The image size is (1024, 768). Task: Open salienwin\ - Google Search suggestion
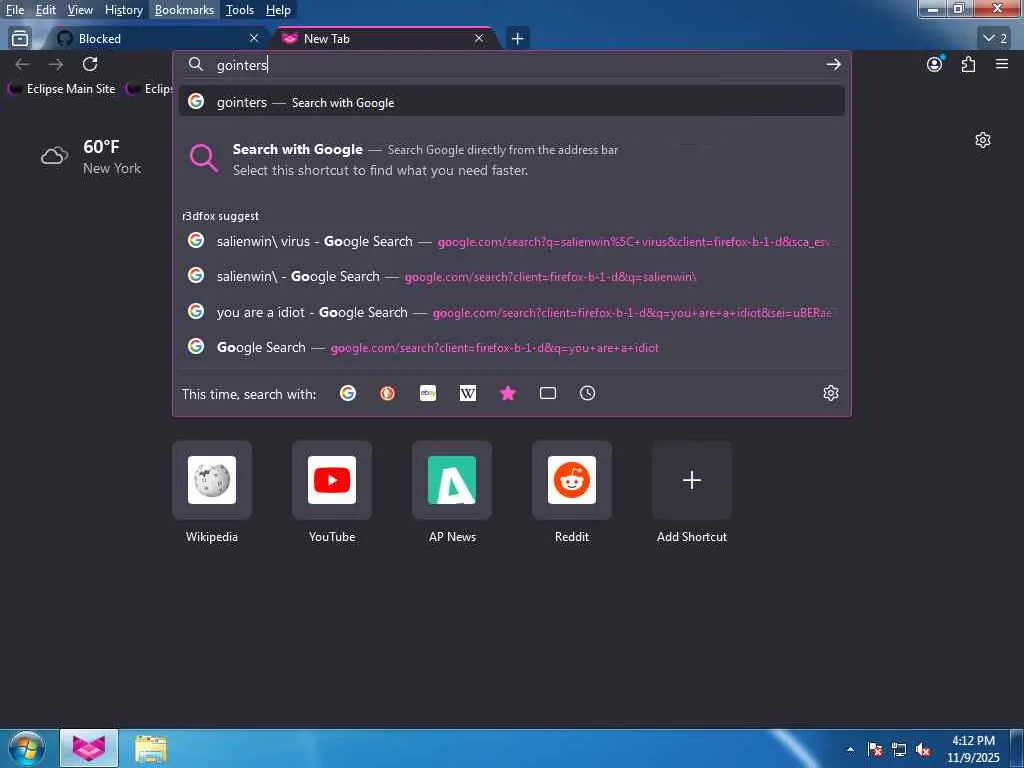pos(511,276)
